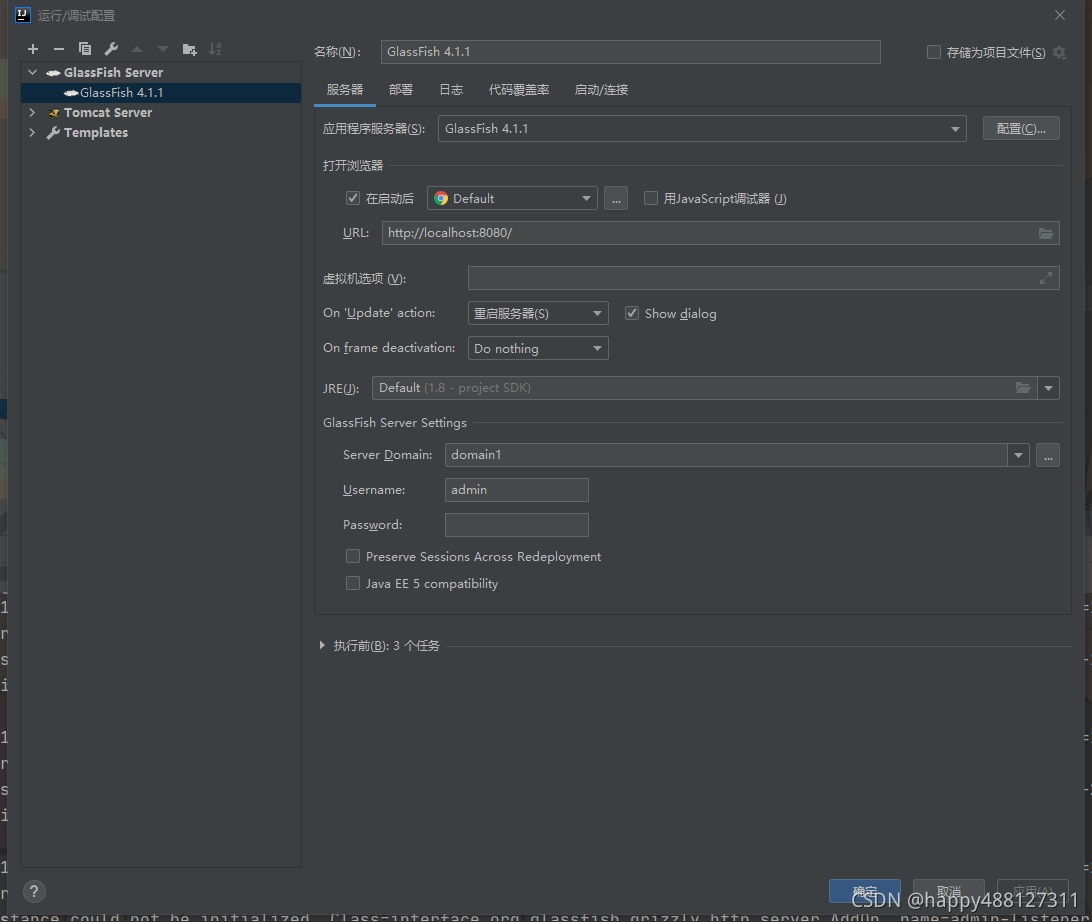The image size is (1092, 922).
Task: Enable Preserve Sessions Across Redeployment
Action: click(x=353, y=556)
